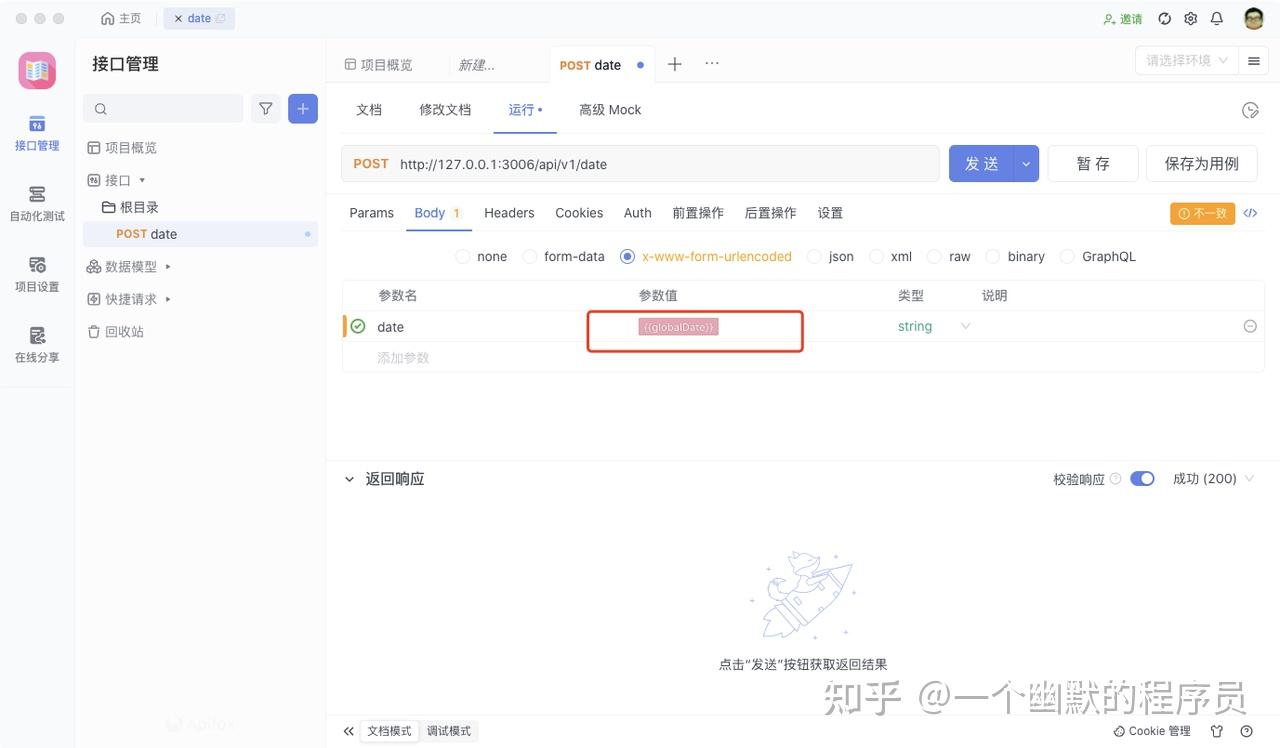This screenshot has width=1280, height=748.
Task: Open the Headers tab
Action: tap(508, 212)
